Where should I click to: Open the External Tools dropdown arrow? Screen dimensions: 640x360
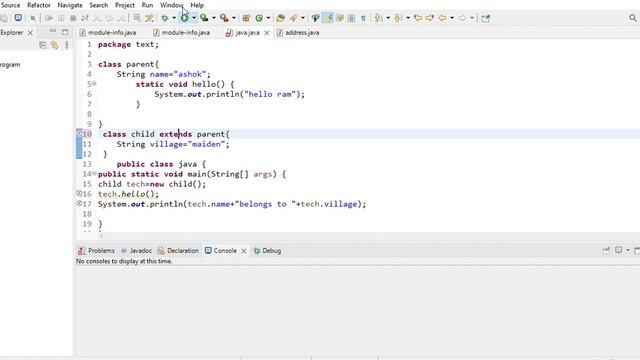[x=233, y=18]
